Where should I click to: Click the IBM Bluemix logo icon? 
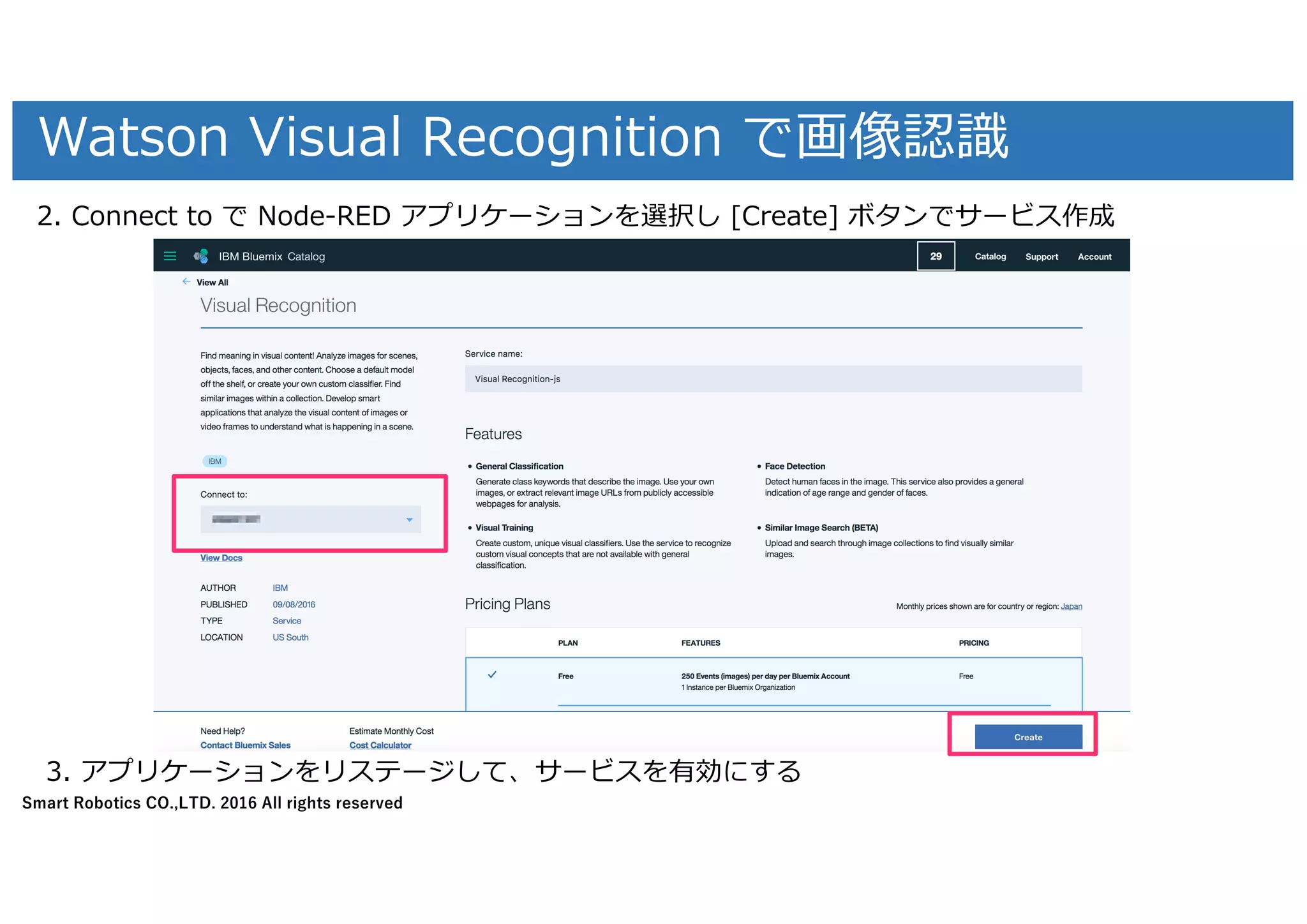tap(201, 256)
